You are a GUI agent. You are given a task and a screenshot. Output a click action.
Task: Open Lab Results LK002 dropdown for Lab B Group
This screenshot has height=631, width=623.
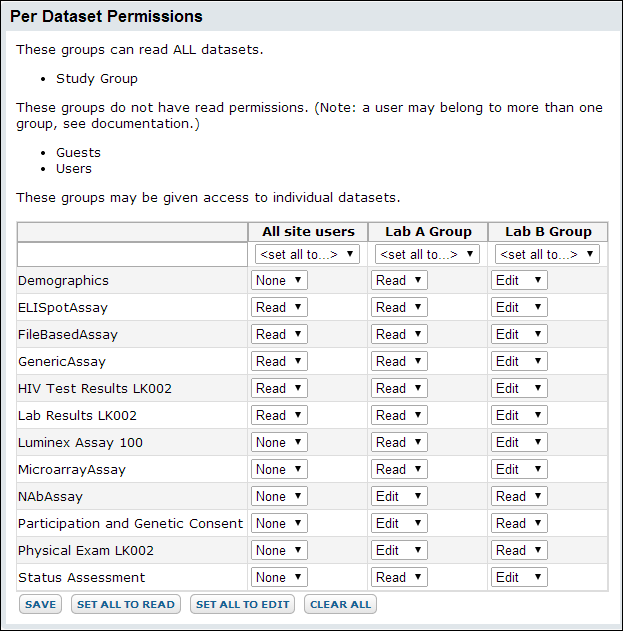tap(519, 415)
